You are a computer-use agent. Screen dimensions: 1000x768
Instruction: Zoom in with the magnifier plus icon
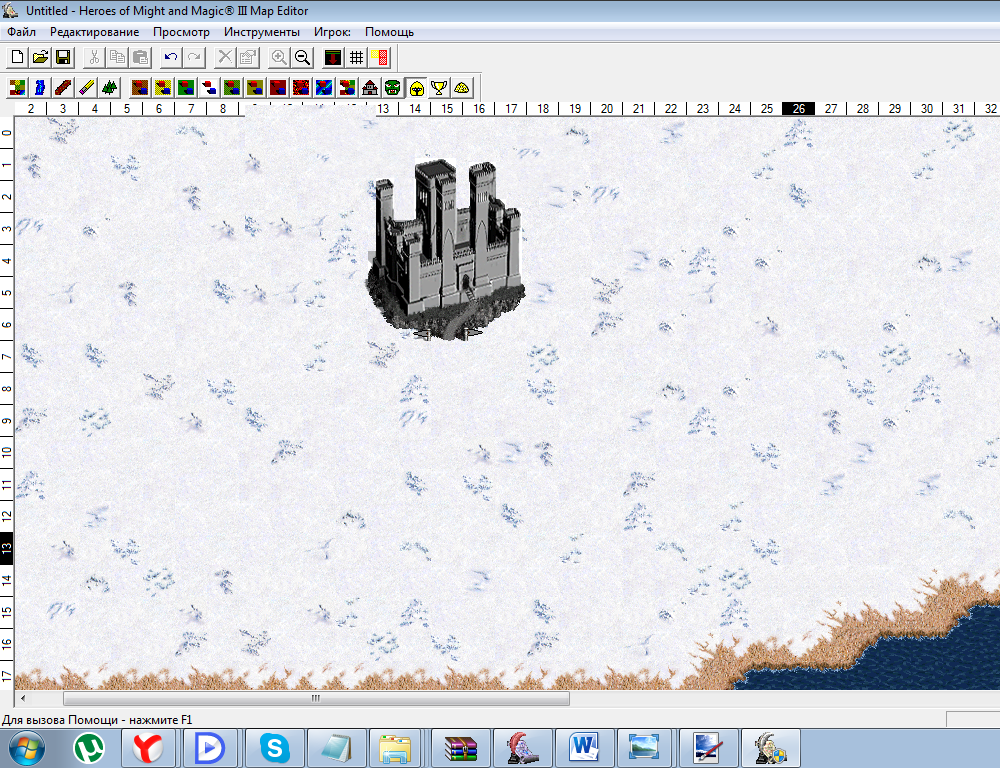pyautogui.click(x=279, y=57)
